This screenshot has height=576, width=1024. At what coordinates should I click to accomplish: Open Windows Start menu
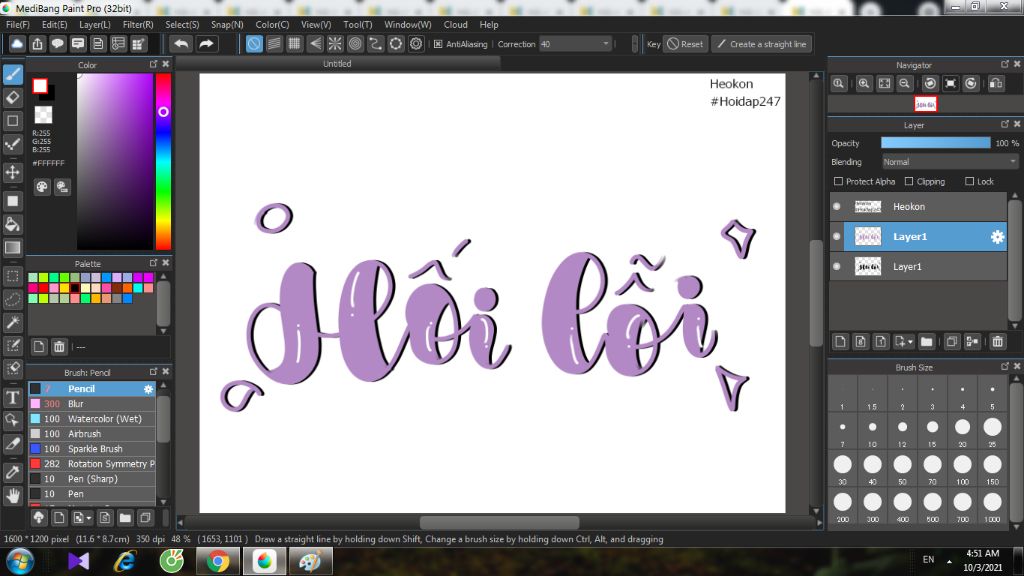20,562
